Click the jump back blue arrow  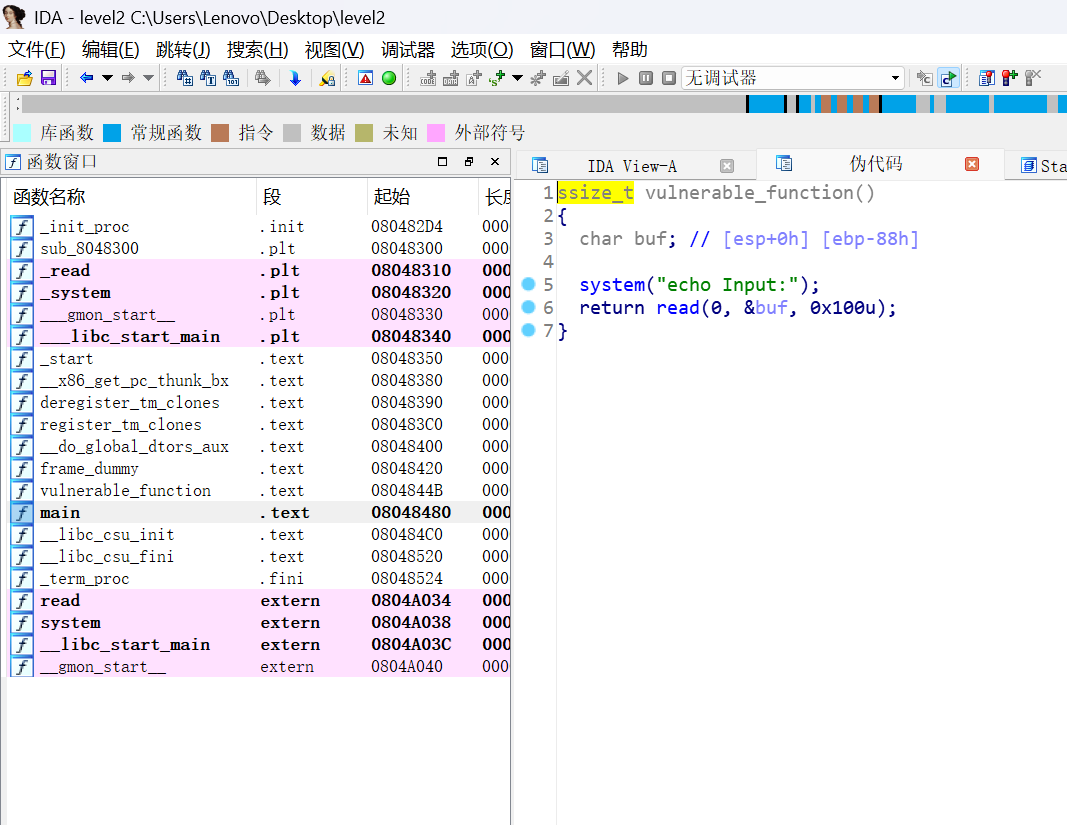(x=86, y=78)
